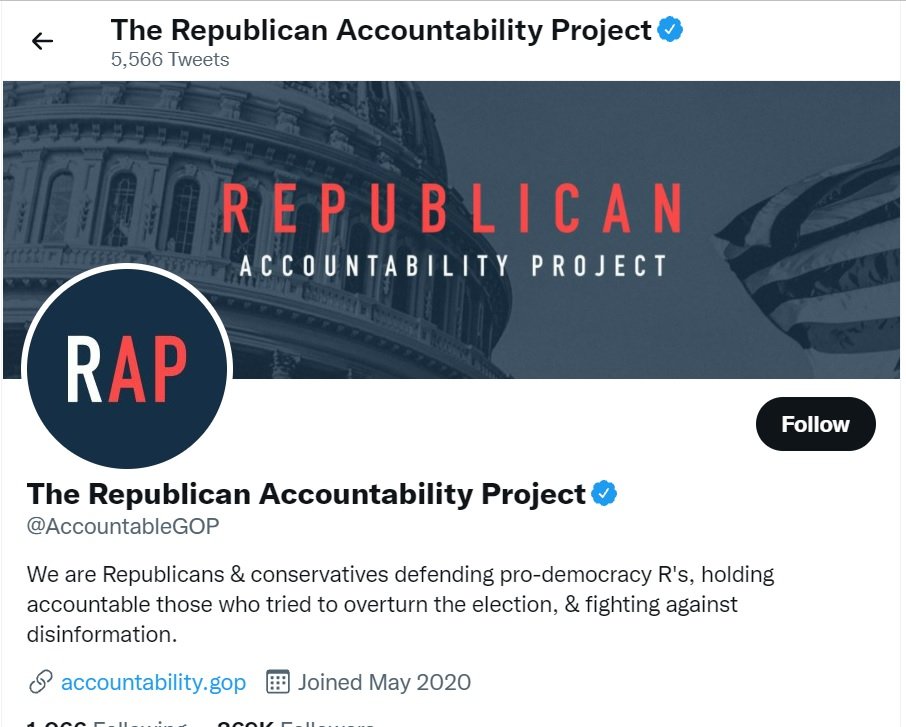Click the header title at the top
Image resolution: width=906 pixels, height=727 pixels.
(x=381, y=30)
